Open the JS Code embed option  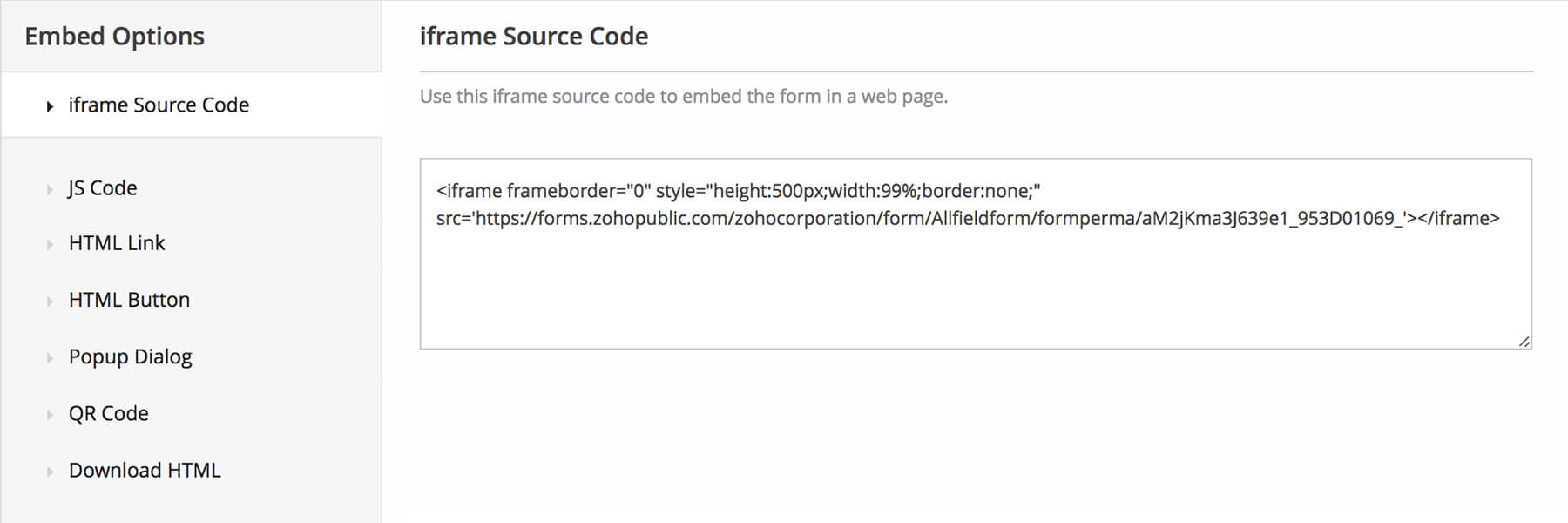[102, 188]
